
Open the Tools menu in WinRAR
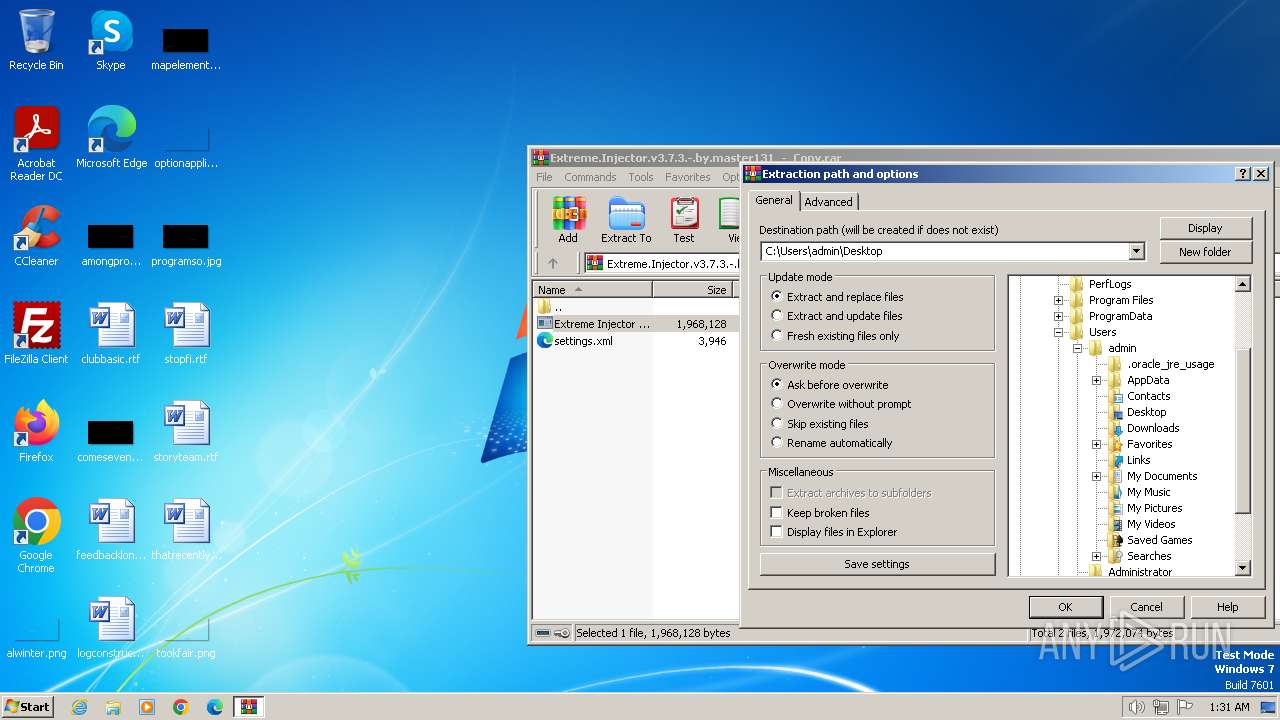(641, 177)
